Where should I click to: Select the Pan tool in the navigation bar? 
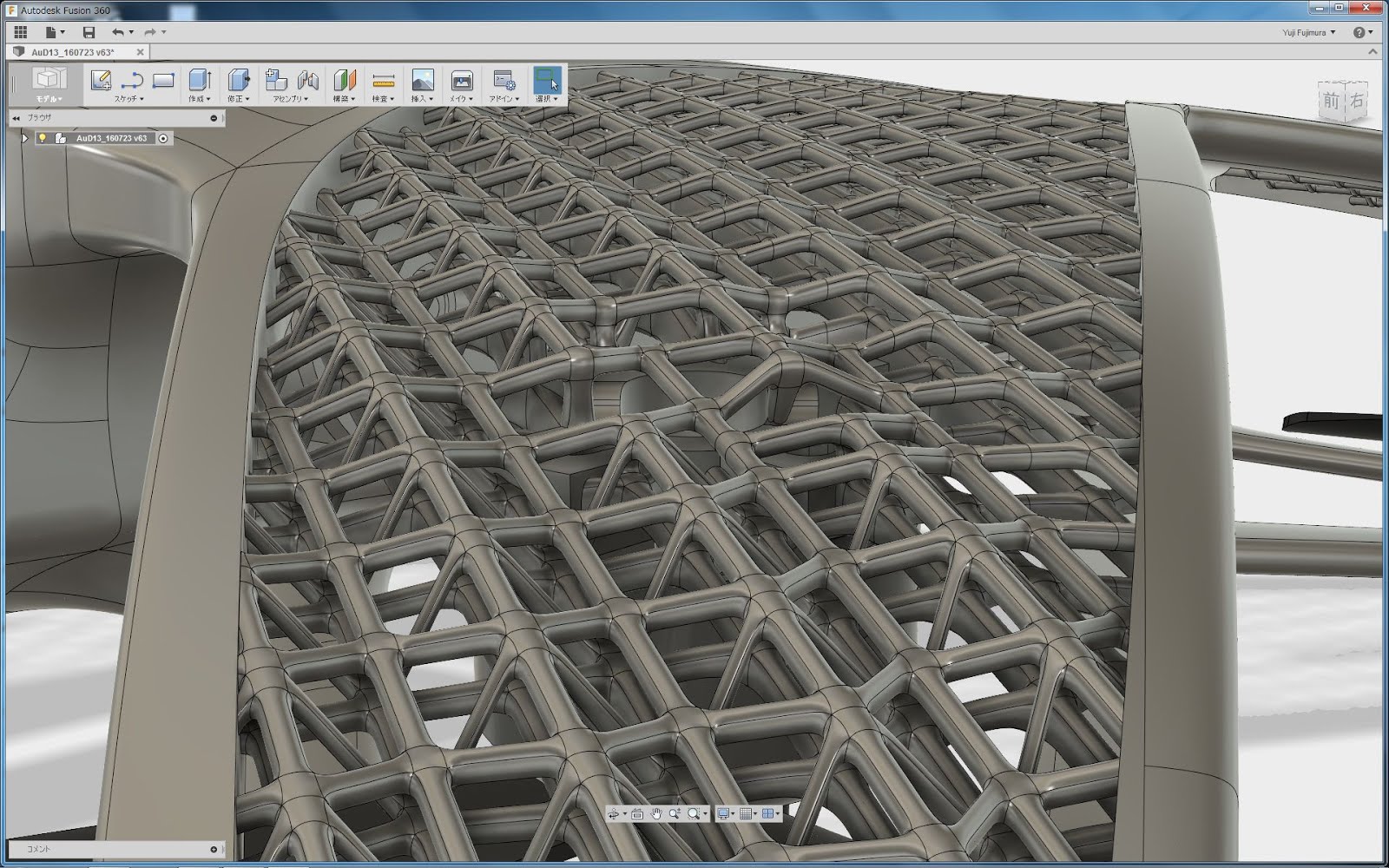pos(656,814)
